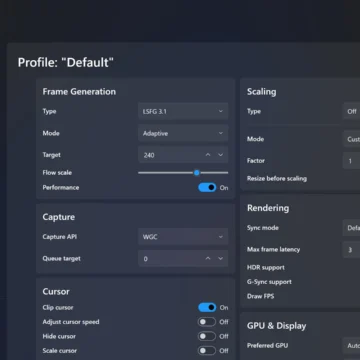Click the Max frame latency field
Image resolution: width=360 pixels, height=360 pixels.
[351, 250]
